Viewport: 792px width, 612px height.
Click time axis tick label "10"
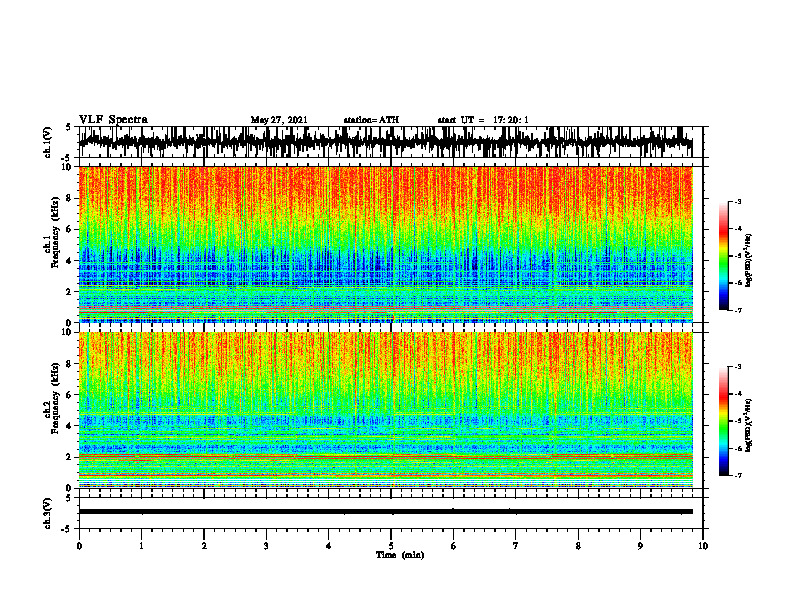(703, 546)
